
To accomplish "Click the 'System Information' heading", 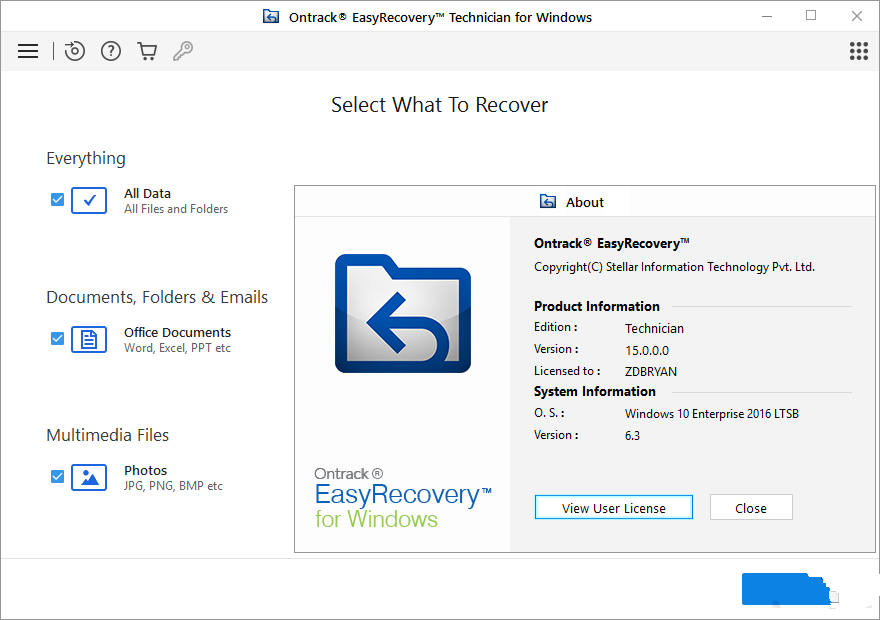I will 595,391.
